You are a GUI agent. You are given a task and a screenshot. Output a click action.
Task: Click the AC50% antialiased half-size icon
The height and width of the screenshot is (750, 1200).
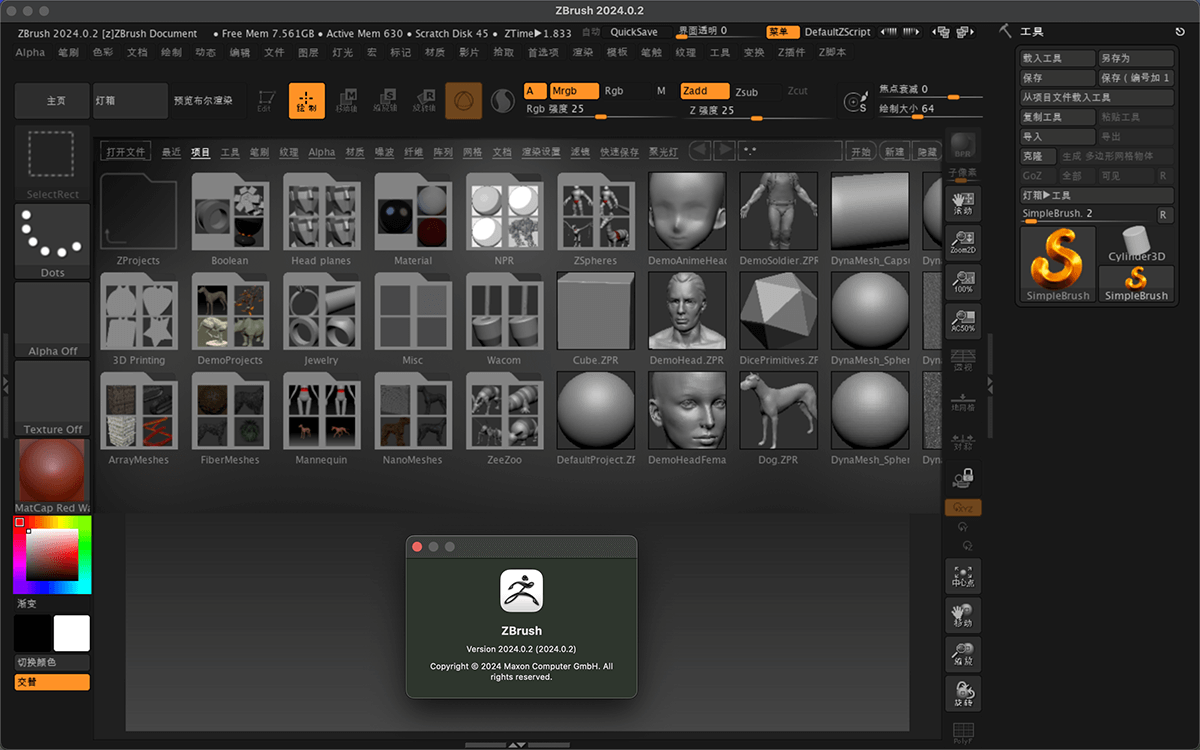point(962,321)
